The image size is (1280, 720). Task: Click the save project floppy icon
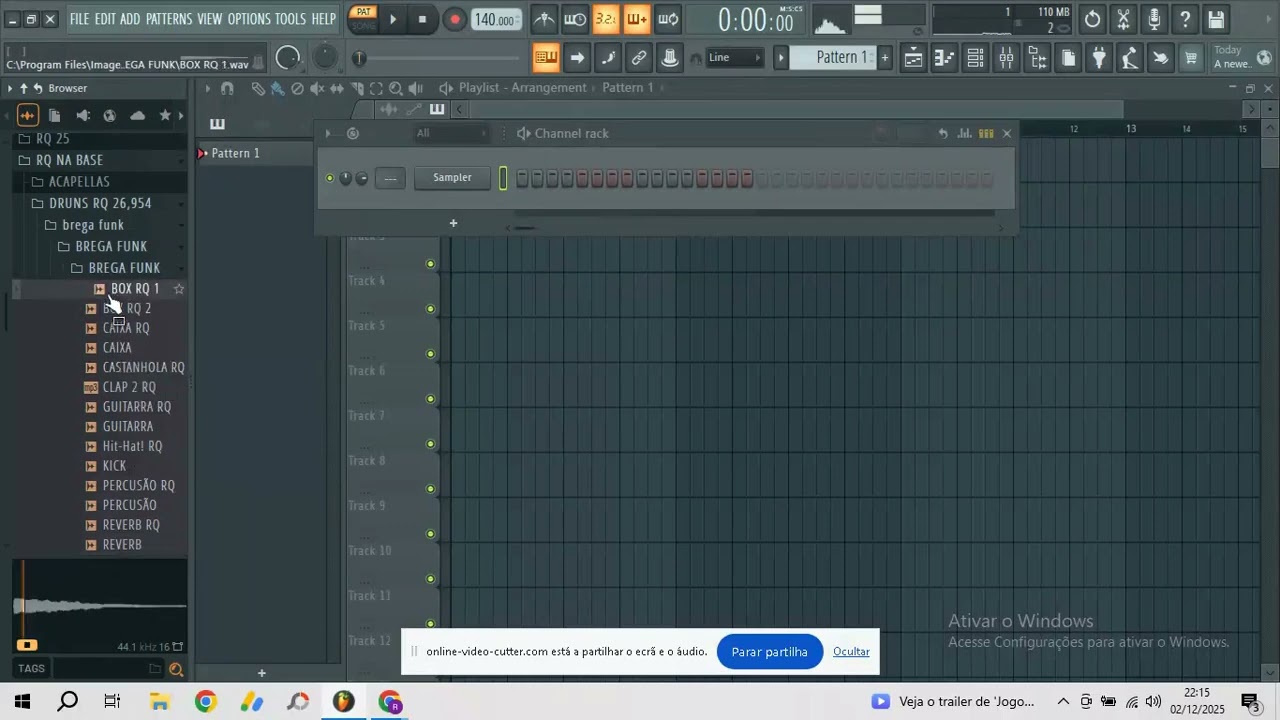click(x=1216, y=19)
